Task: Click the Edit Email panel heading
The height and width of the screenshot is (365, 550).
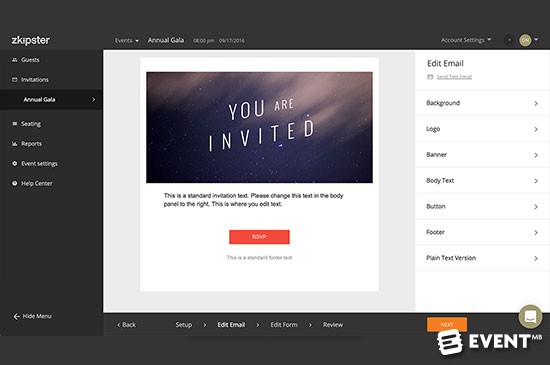Action: [445, 63]
